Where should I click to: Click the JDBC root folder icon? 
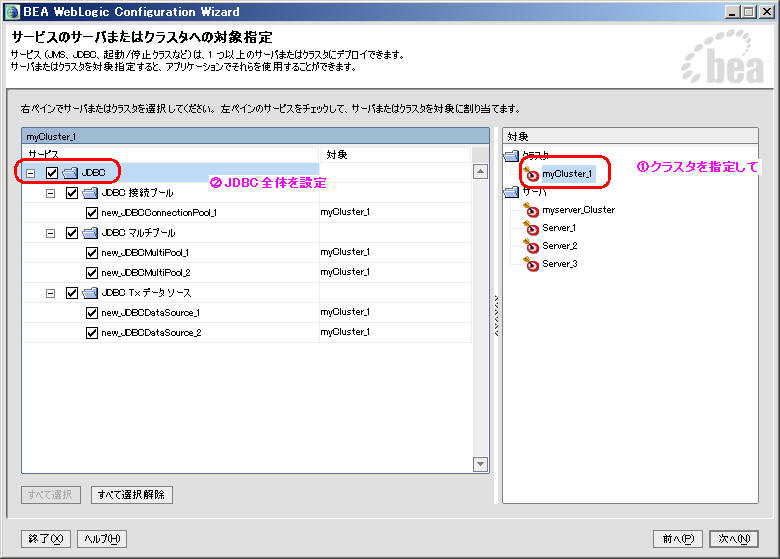coord(70,173)
